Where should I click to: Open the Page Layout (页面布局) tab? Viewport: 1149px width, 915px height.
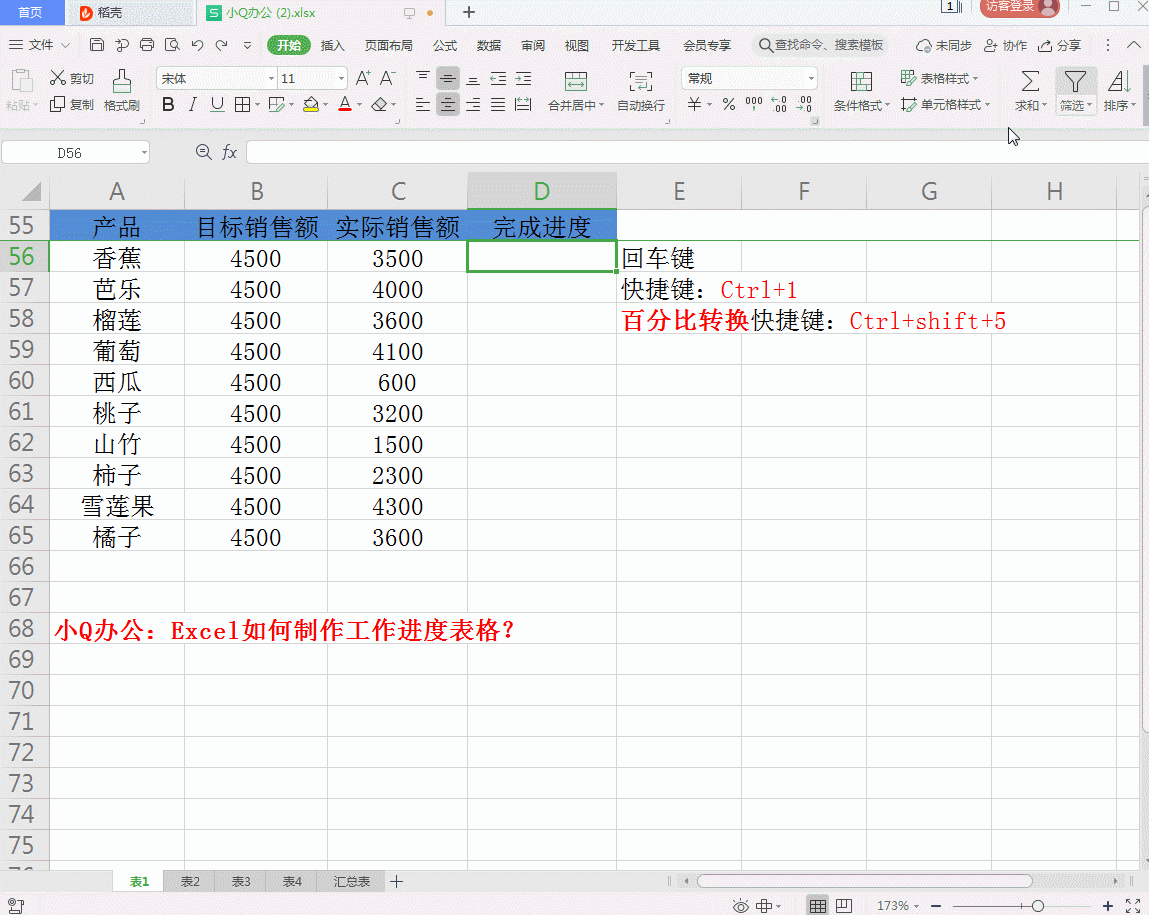[x=388, y=45]
